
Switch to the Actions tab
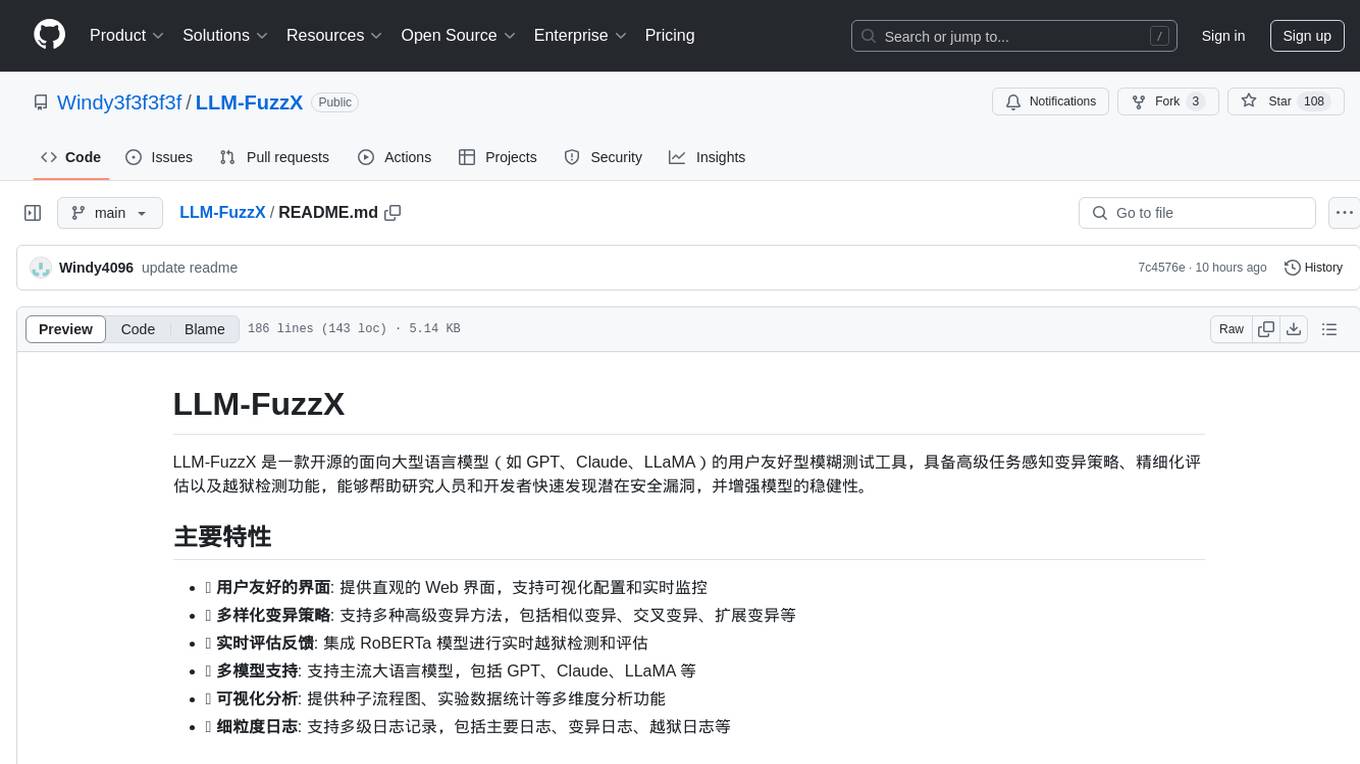pyautogui.click(x=395, y=157)
